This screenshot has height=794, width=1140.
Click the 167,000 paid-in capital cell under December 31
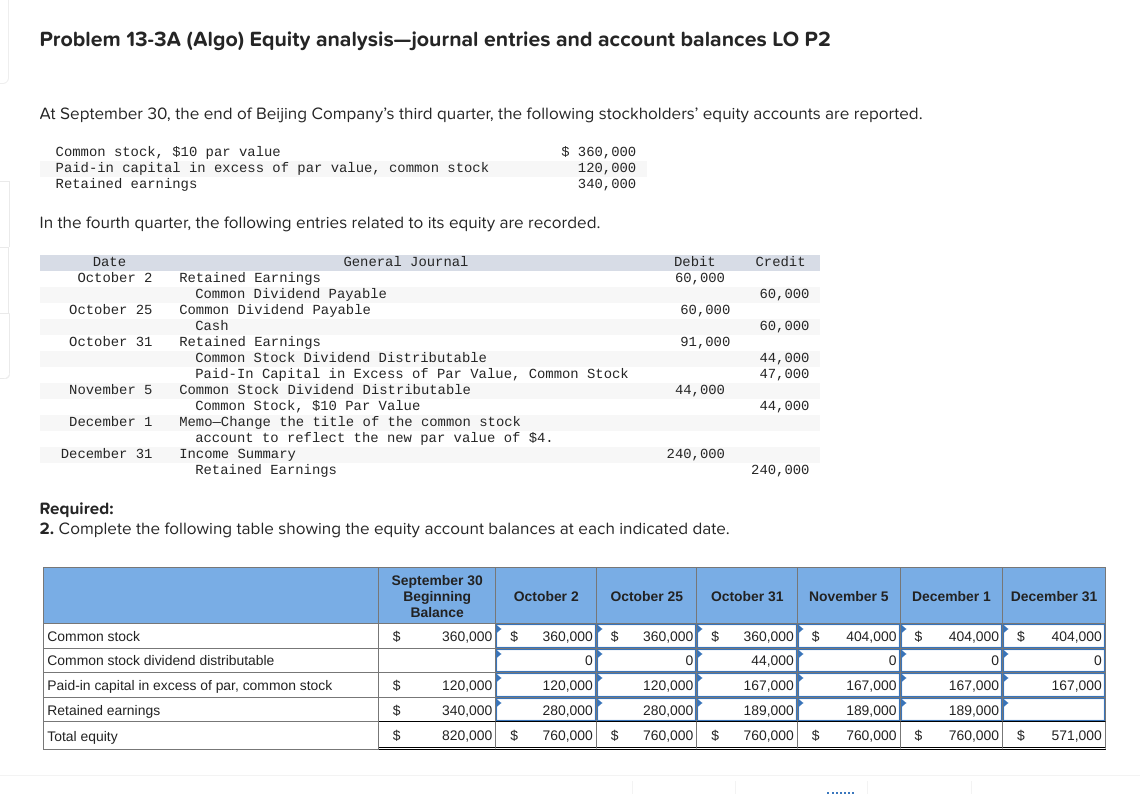tap(1053, 685)
